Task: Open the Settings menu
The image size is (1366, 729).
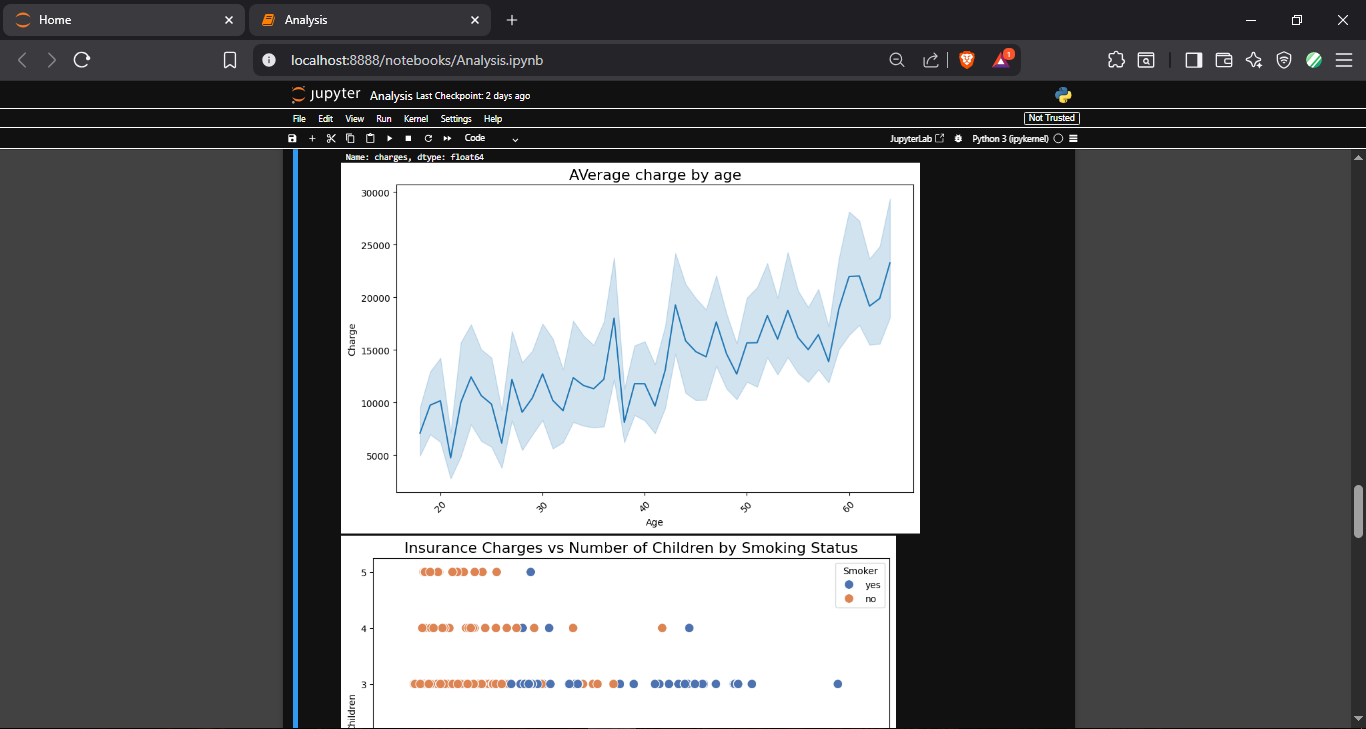Action: pos(456,118)
